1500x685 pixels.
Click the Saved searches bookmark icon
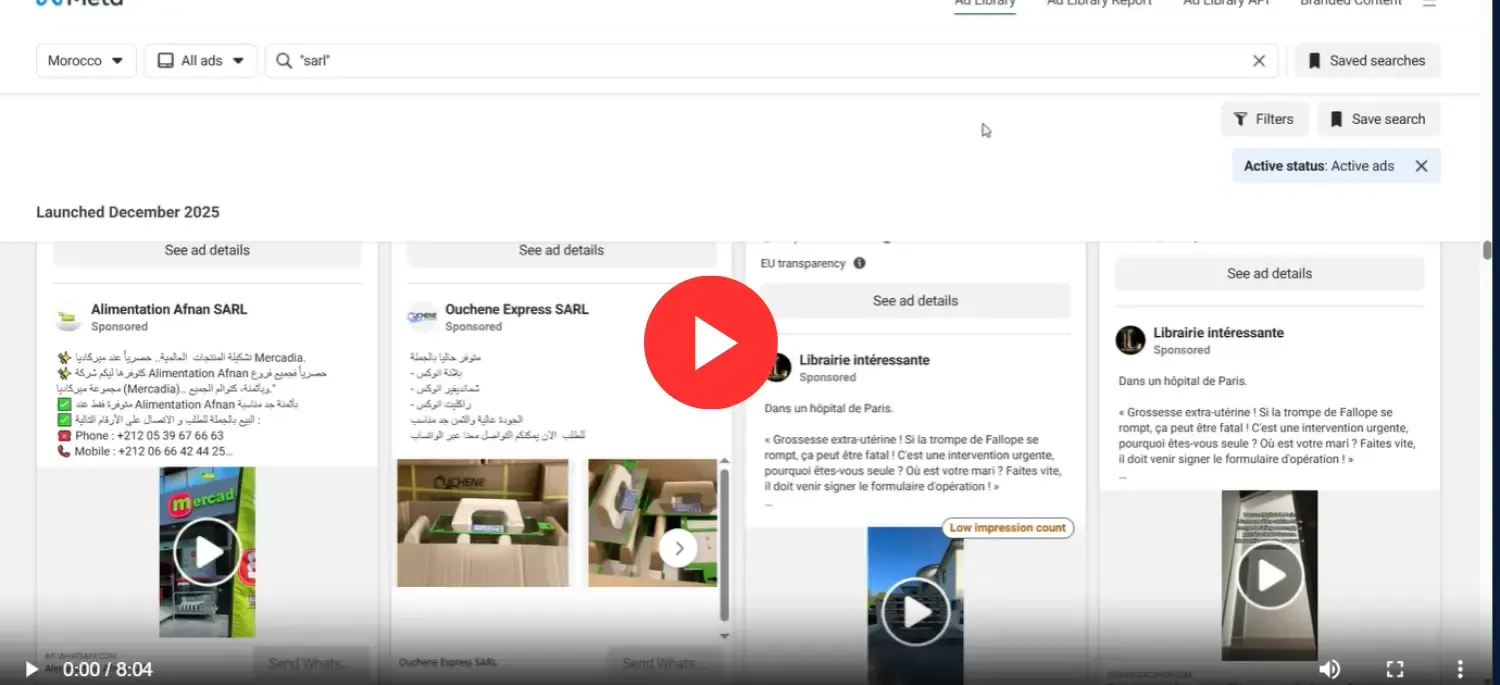click(x=1314, y=60)
